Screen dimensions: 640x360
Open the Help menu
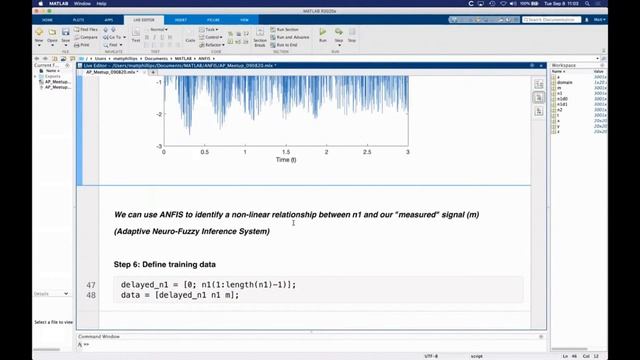101,3
